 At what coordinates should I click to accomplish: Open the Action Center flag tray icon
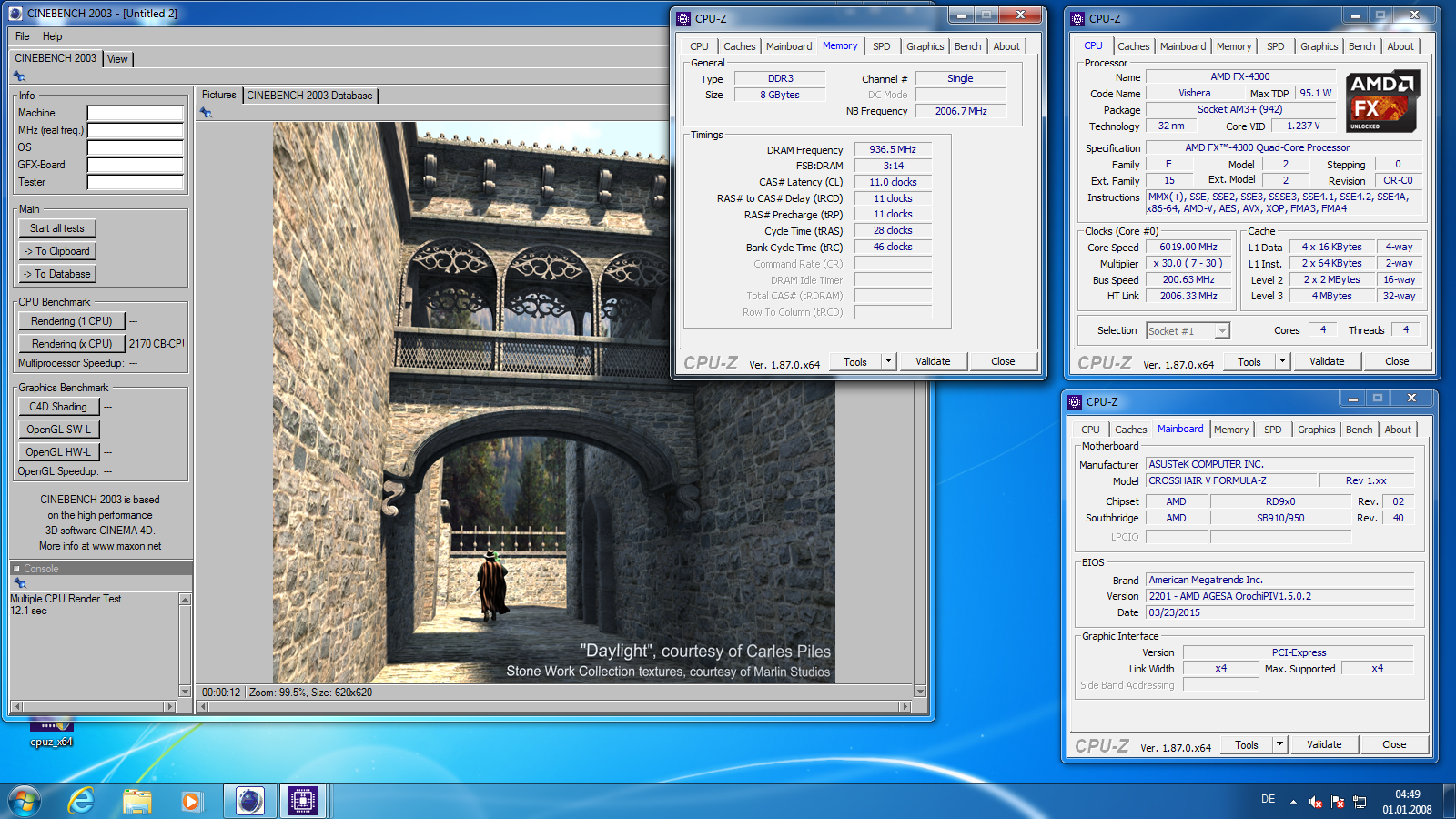click(1338, 802)
